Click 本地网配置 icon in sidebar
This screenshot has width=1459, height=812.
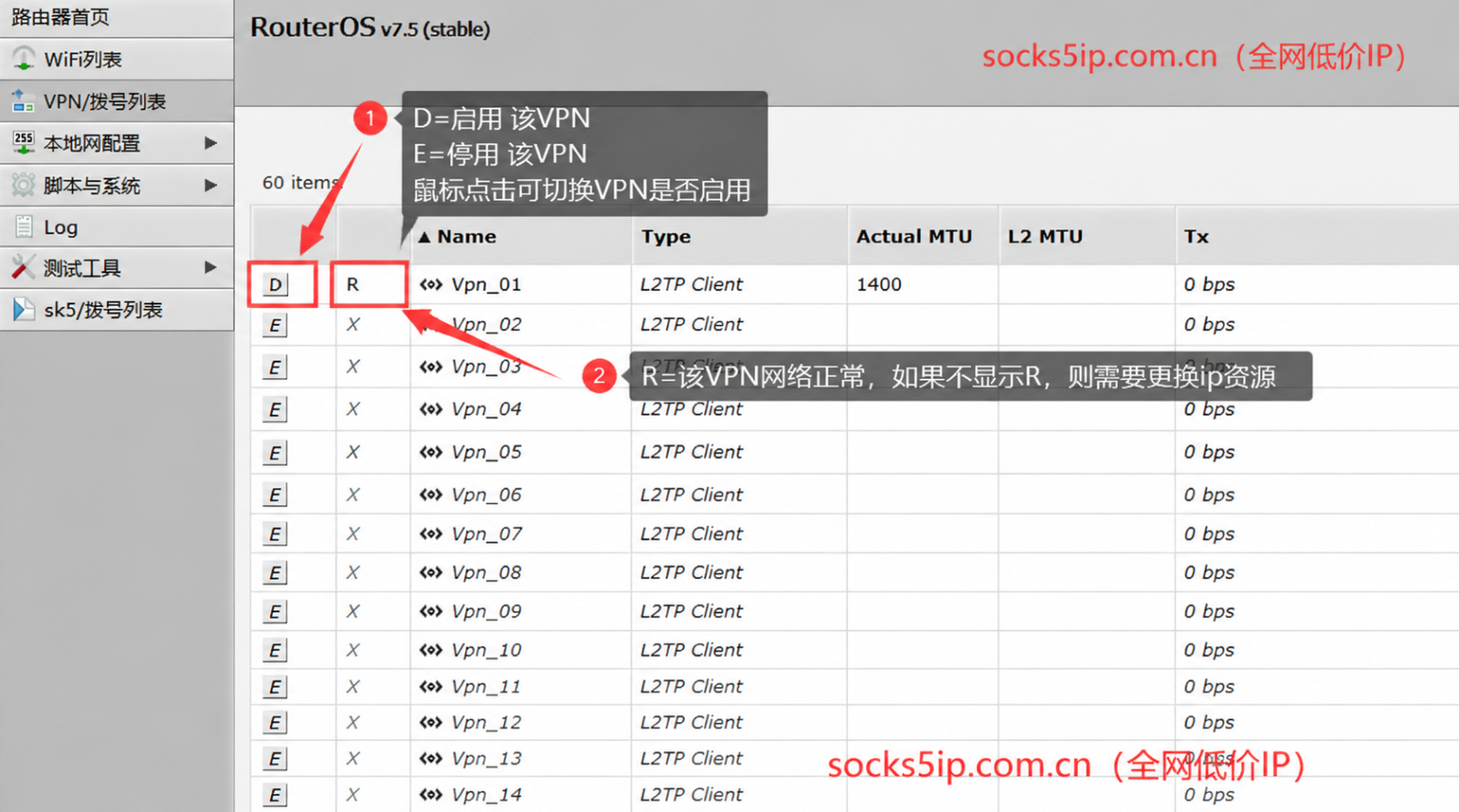[x=24, y=143]
